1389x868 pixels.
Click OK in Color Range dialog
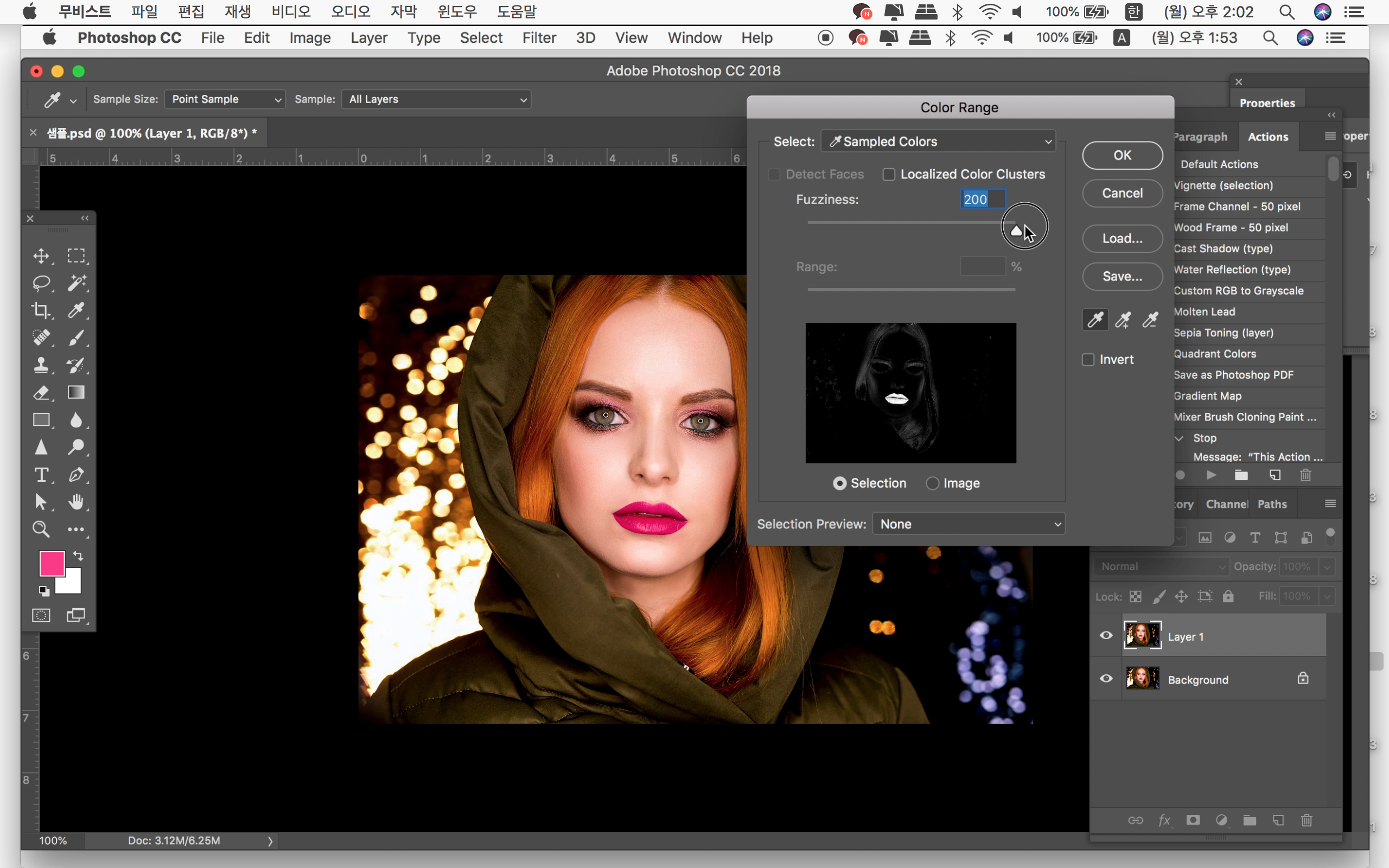pyautogui.click(x=1123, y=156)
